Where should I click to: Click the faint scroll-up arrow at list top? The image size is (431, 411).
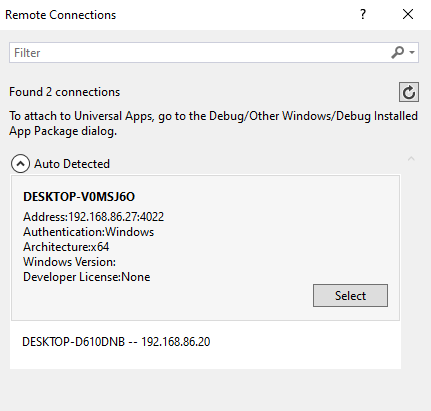[x=411, y=159]
